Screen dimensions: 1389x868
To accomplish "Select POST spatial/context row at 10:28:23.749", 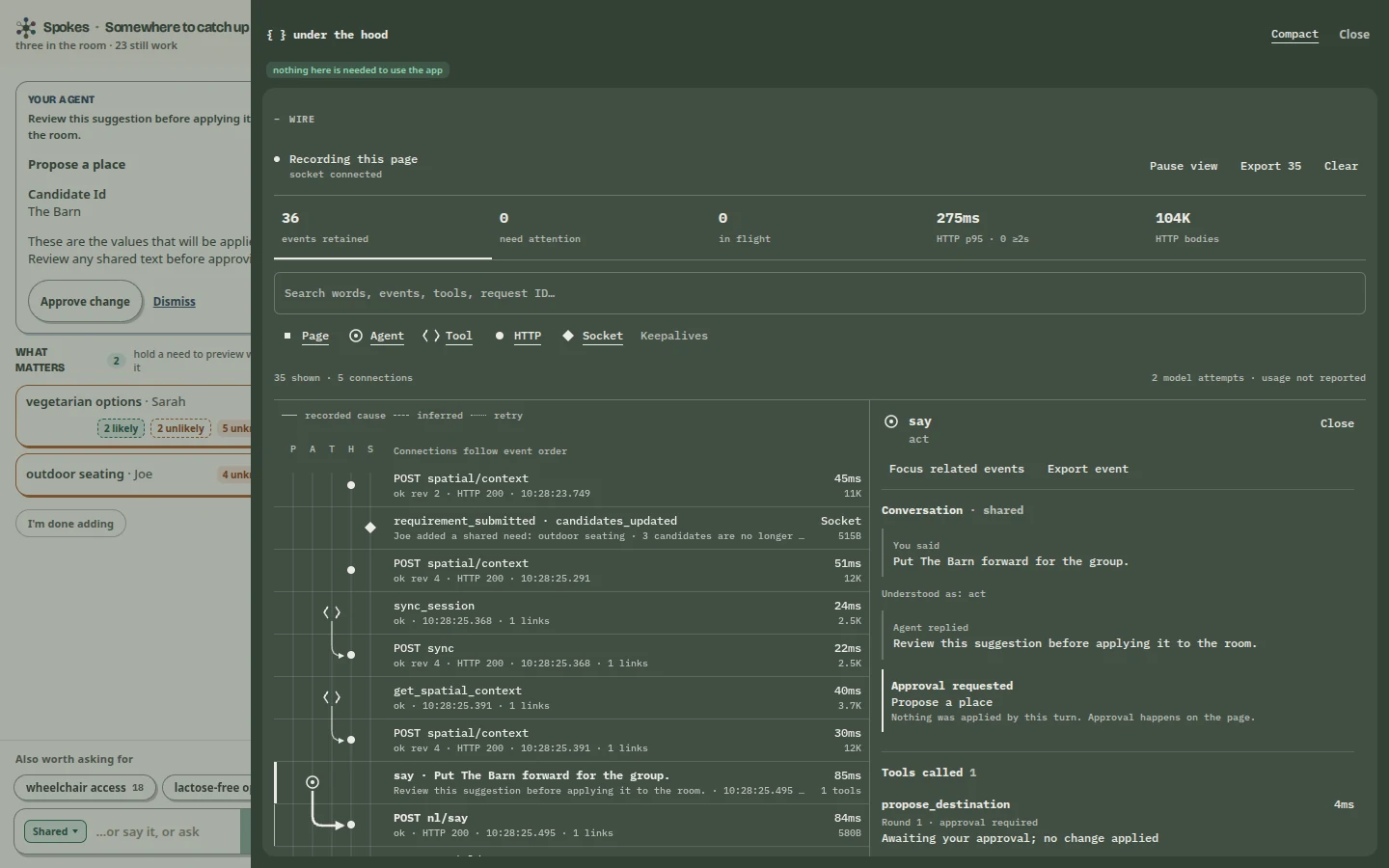I will (x=571, y=486).
